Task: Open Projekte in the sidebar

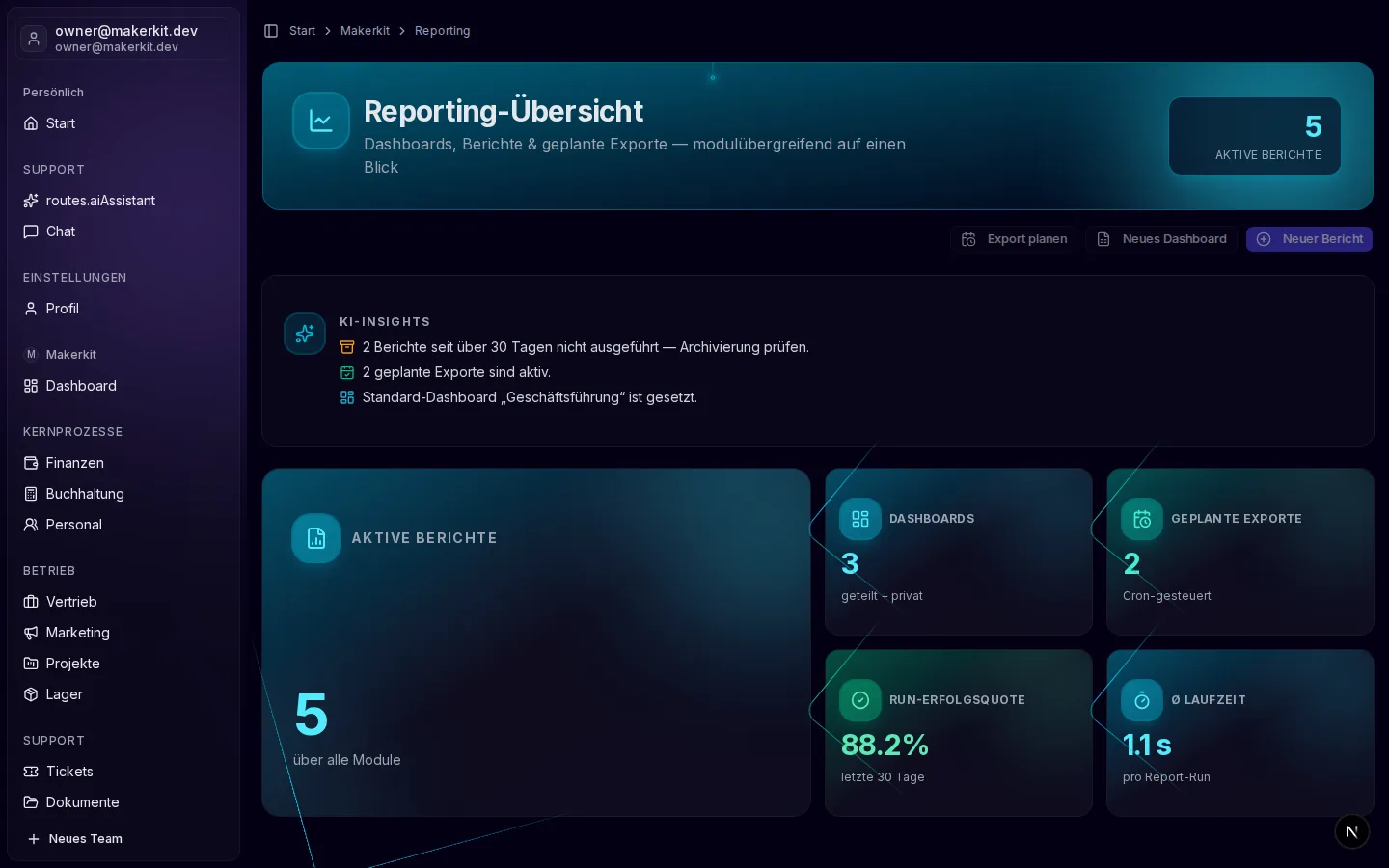Action: tap(123, 664)
